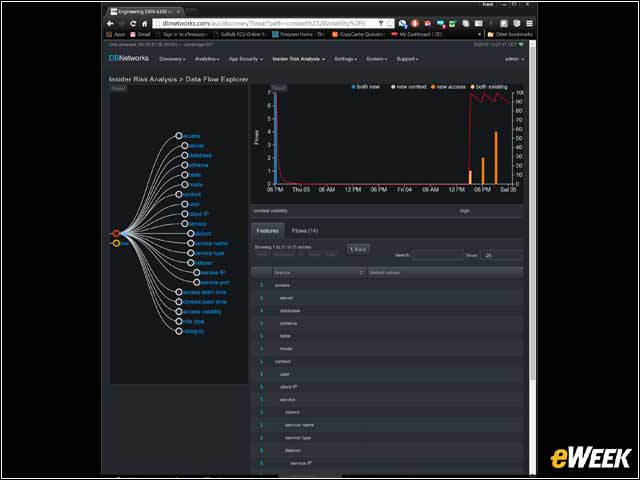Toggle the 'both existing' legend series
This screenshot has width=640, height=480.
pos(489,87)
